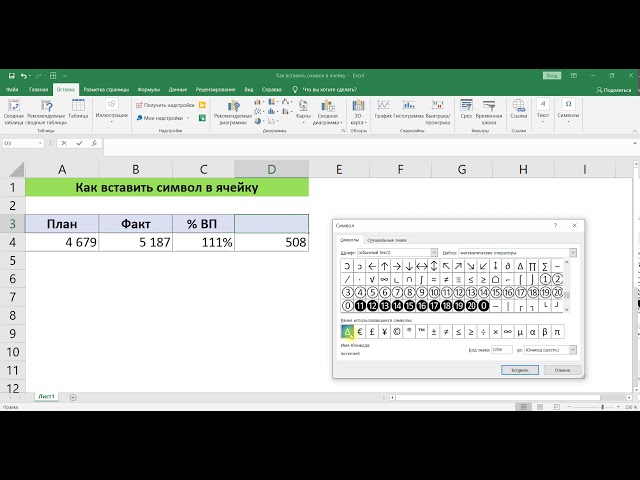Insert a Таблица from the ribbon
The height and width of the screenshot is (480, 640).
tap(78, 109)
